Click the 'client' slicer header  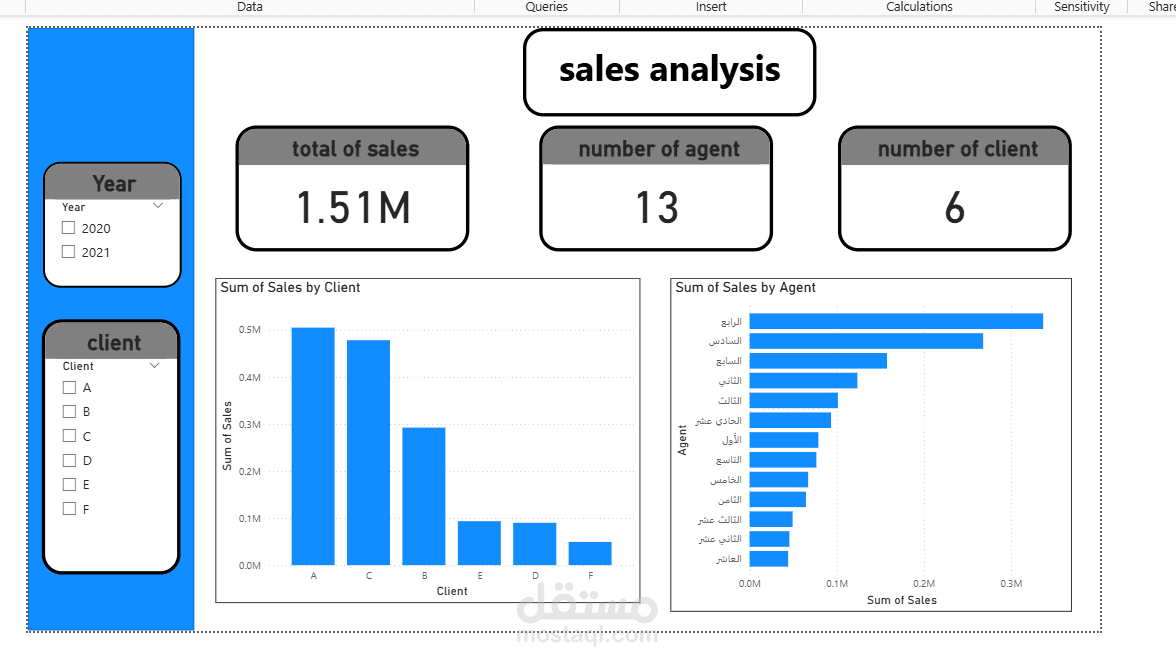point(113,343)
